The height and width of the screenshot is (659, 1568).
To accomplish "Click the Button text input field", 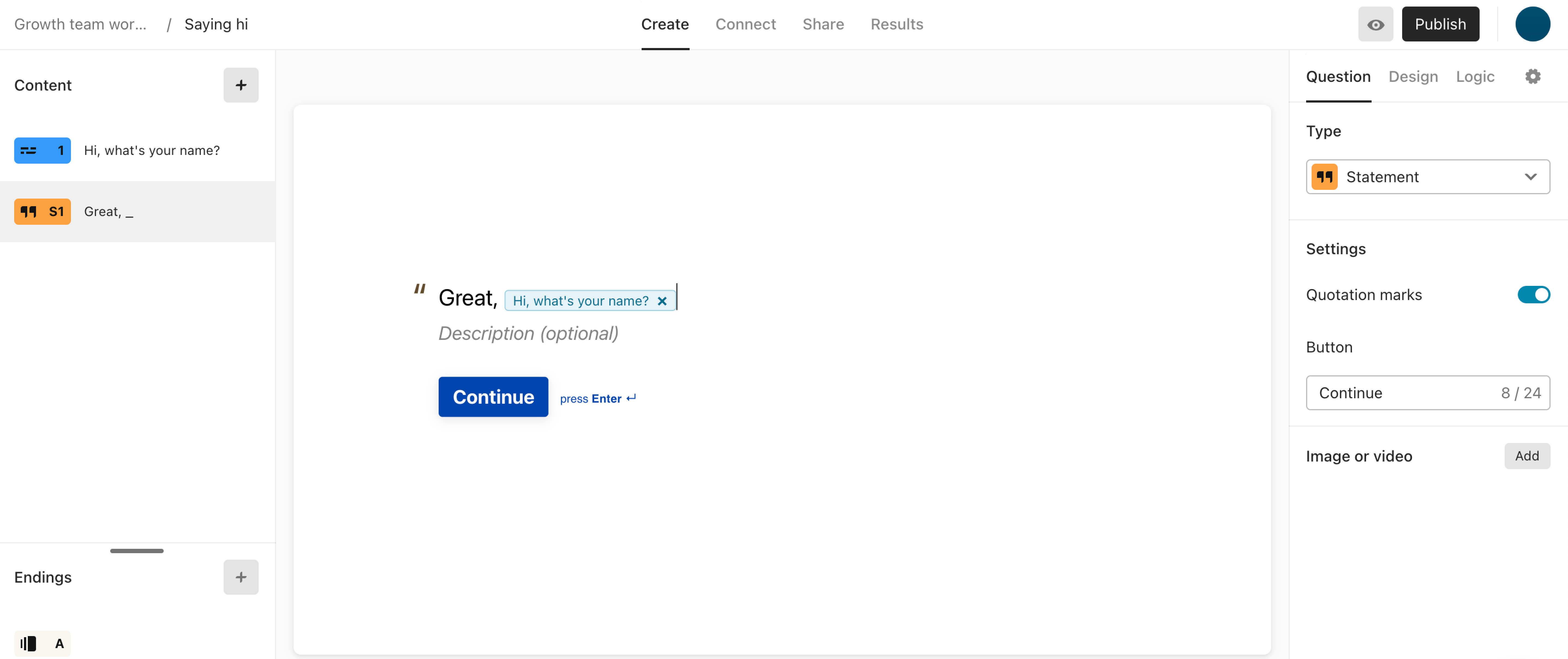I will (x=1428, y=393).
